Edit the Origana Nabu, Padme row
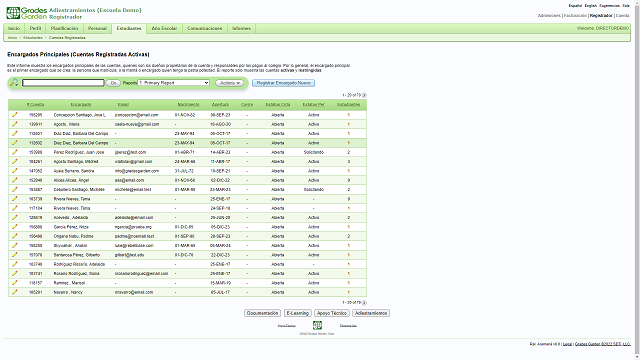 (x=15, y=236)
